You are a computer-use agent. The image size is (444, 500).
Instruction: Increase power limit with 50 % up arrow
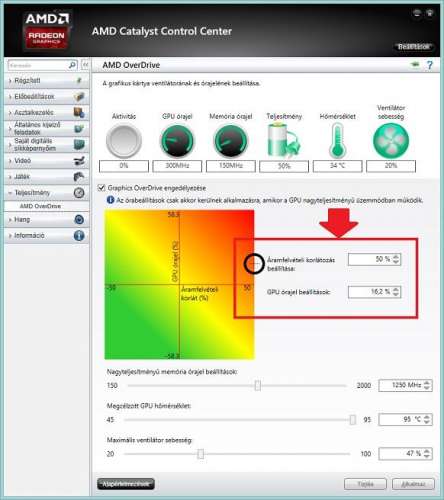(396, 257)
